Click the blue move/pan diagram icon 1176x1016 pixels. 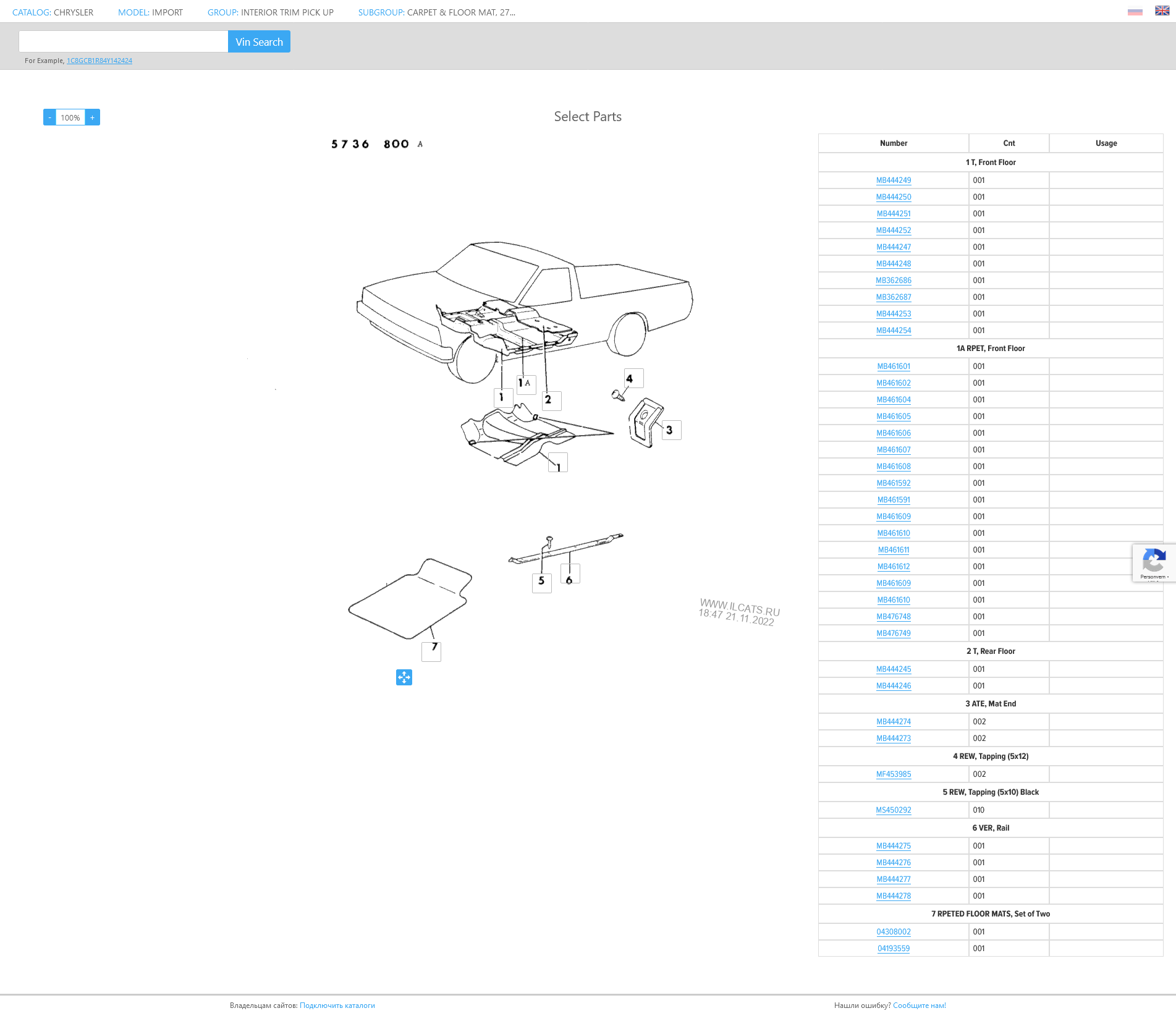pyautogui.click(x=404, y=677)
